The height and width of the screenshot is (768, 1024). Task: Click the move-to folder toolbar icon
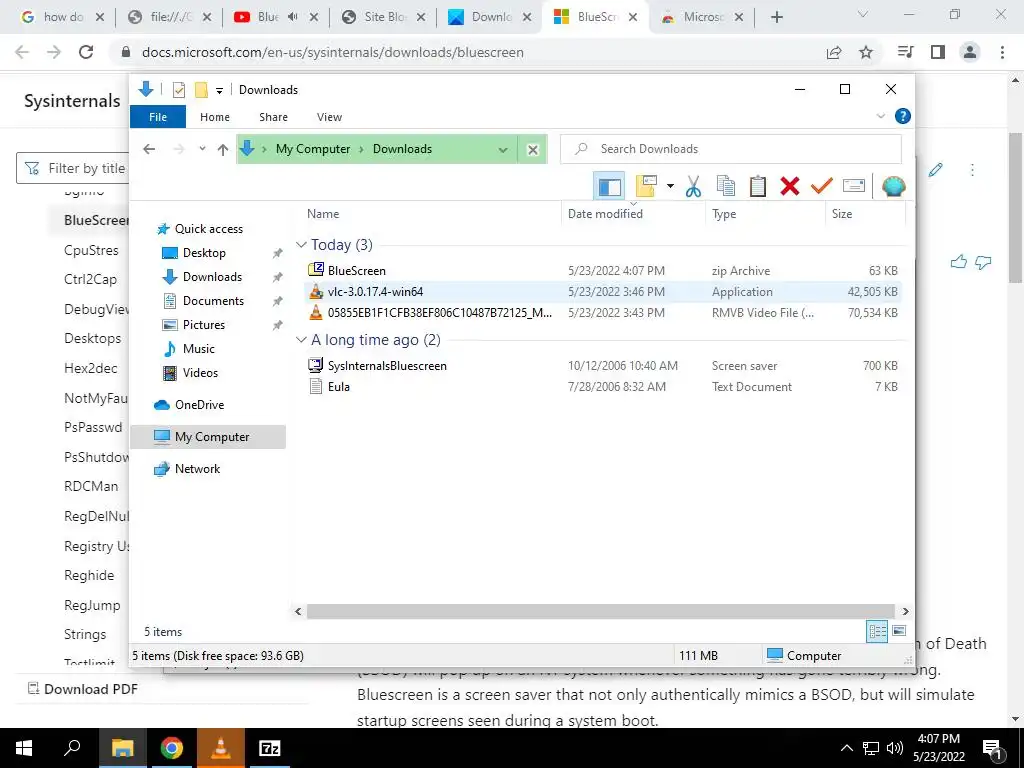tap(646, 186)
